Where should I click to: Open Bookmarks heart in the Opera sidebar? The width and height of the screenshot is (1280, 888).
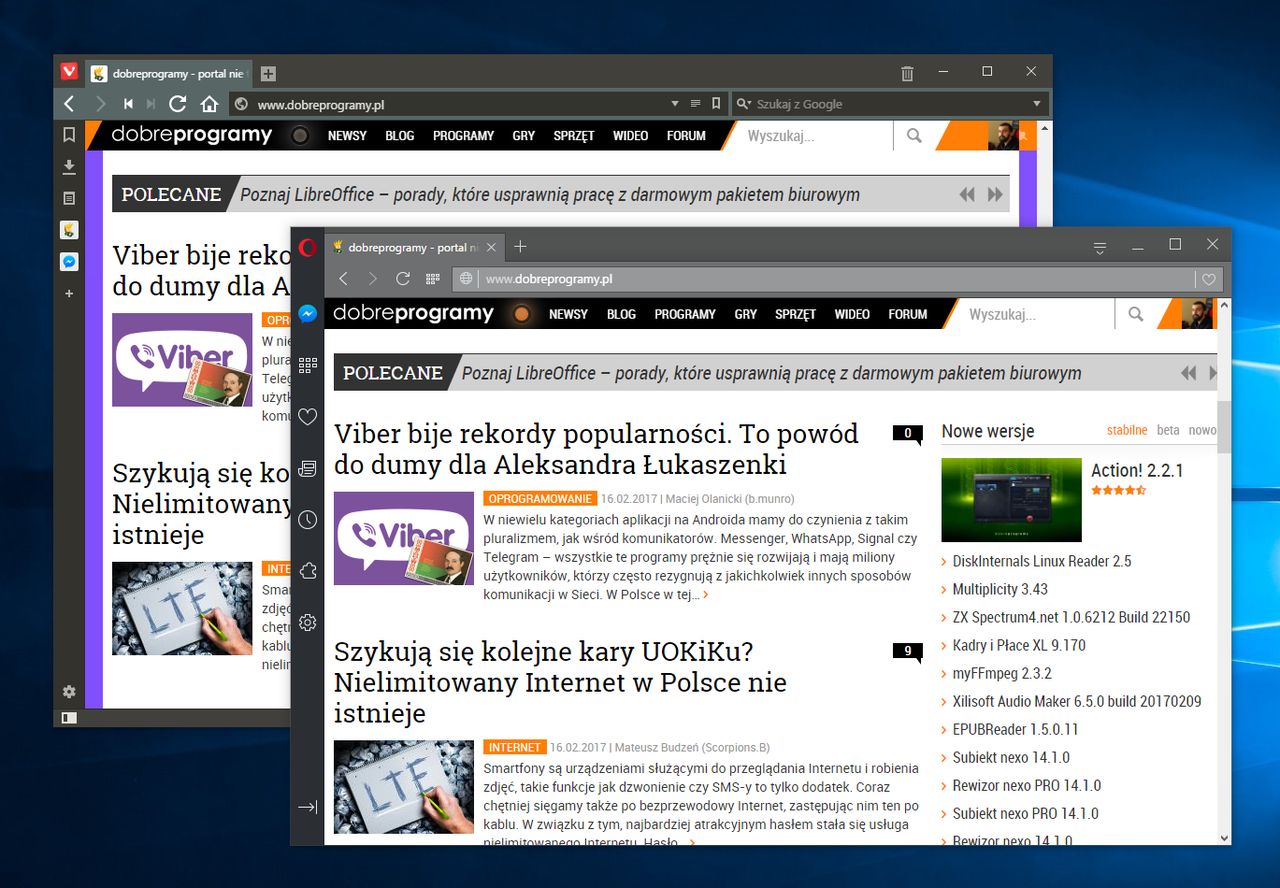click(x=308, y=416)
